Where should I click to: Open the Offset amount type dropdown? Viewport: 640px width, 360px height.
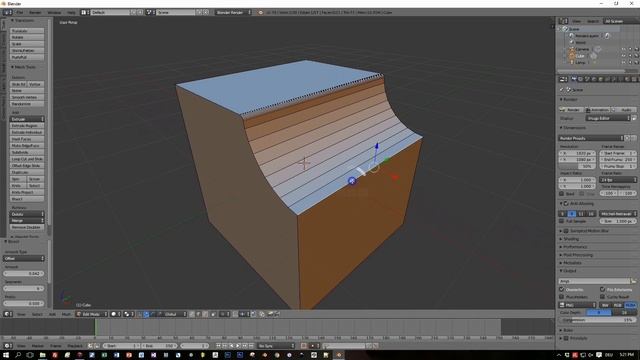(x=24, y=258)
